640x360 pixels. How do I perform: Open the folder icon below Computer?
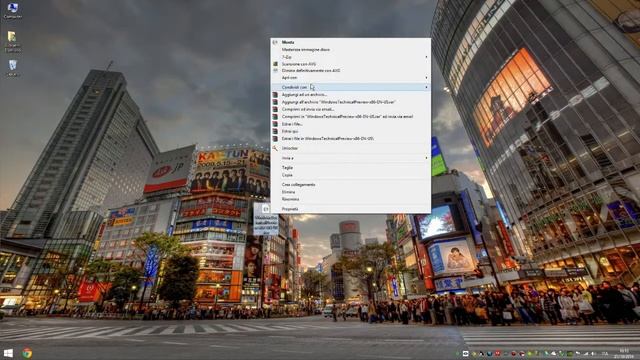coord(12,42)
